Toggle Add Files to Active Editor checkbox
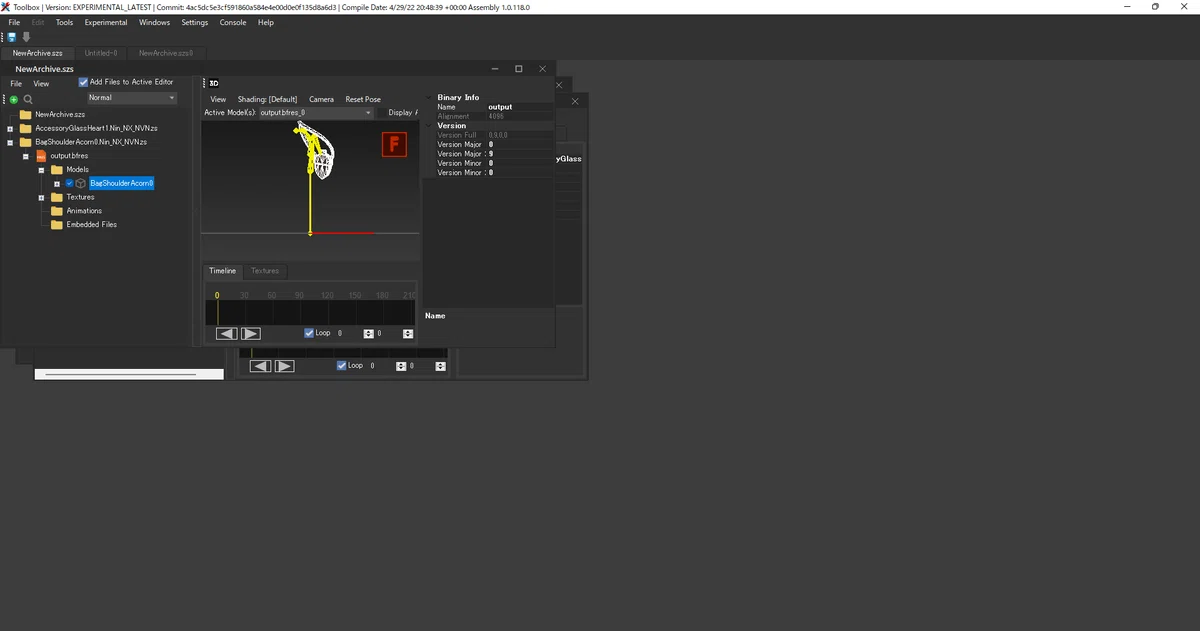This screenshot has width=1200, height=631. (84, 82)
